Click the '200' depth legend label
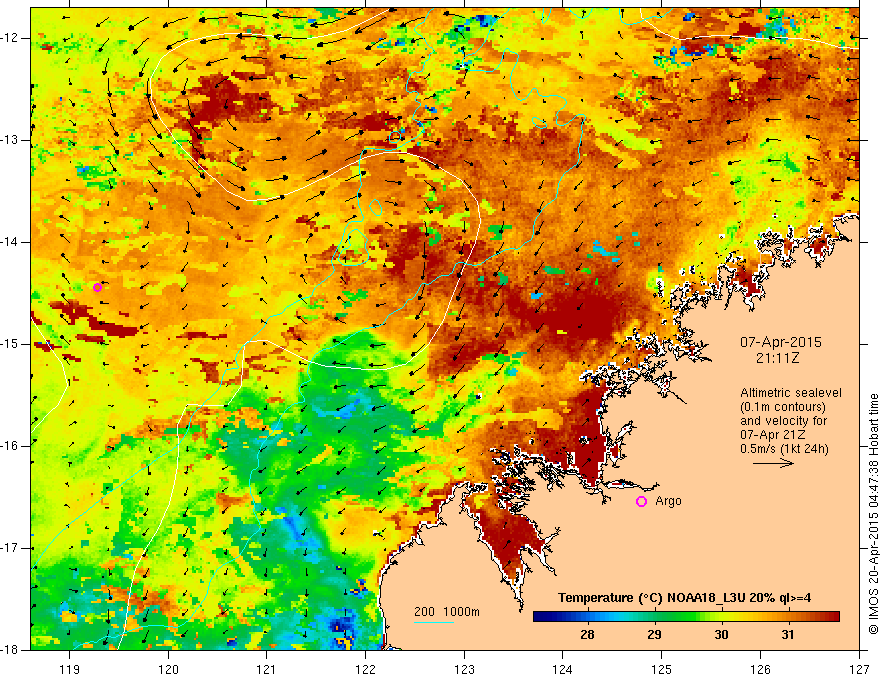This screenshot has height=680, width=880. pos(424,612)
